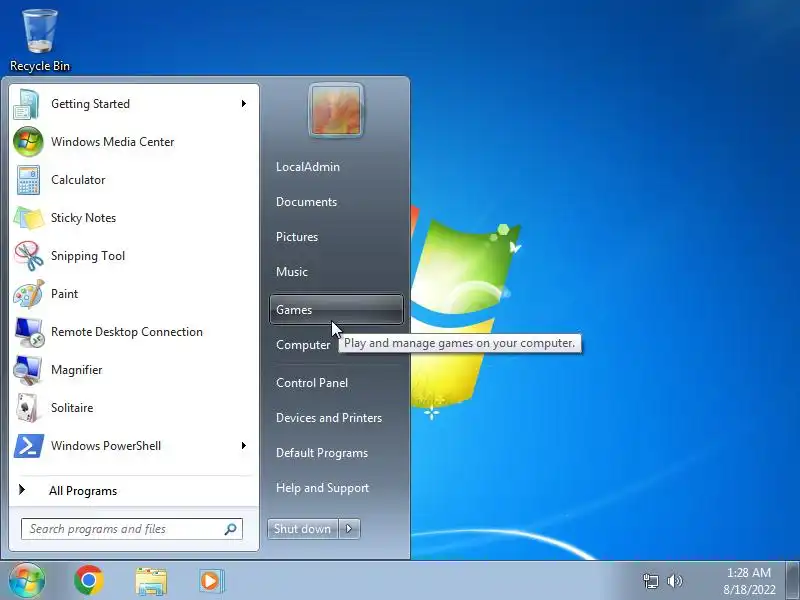This screenshot has height=600, width=800.
Task: Click the clock showing 1:28 AM
Action: coord(748,572)
